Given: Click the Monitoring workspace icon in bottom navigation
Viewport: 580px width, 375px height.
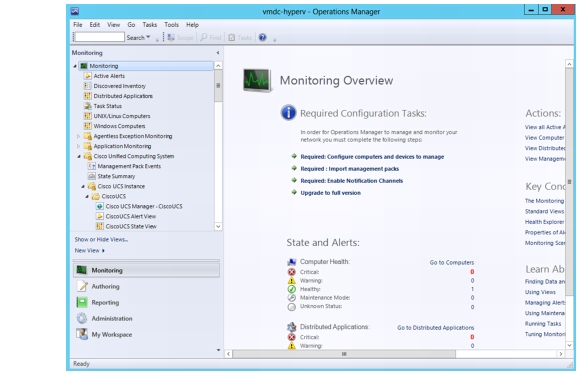Looking at the screenshot, I should [82, 270].
